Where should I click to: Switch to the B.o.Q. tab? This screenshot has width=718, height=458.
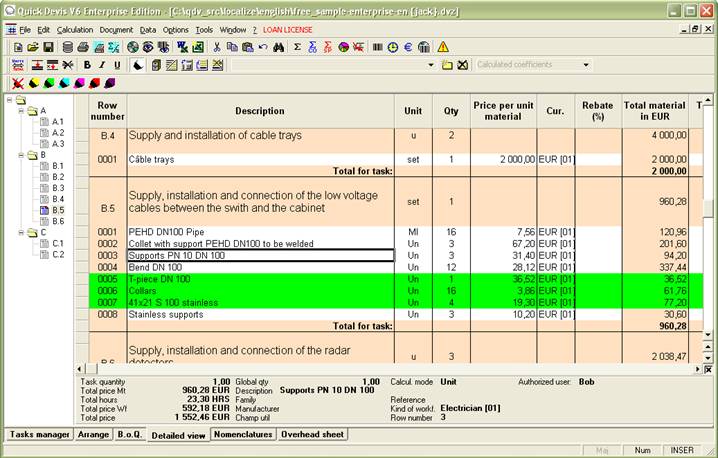(130, 434)
